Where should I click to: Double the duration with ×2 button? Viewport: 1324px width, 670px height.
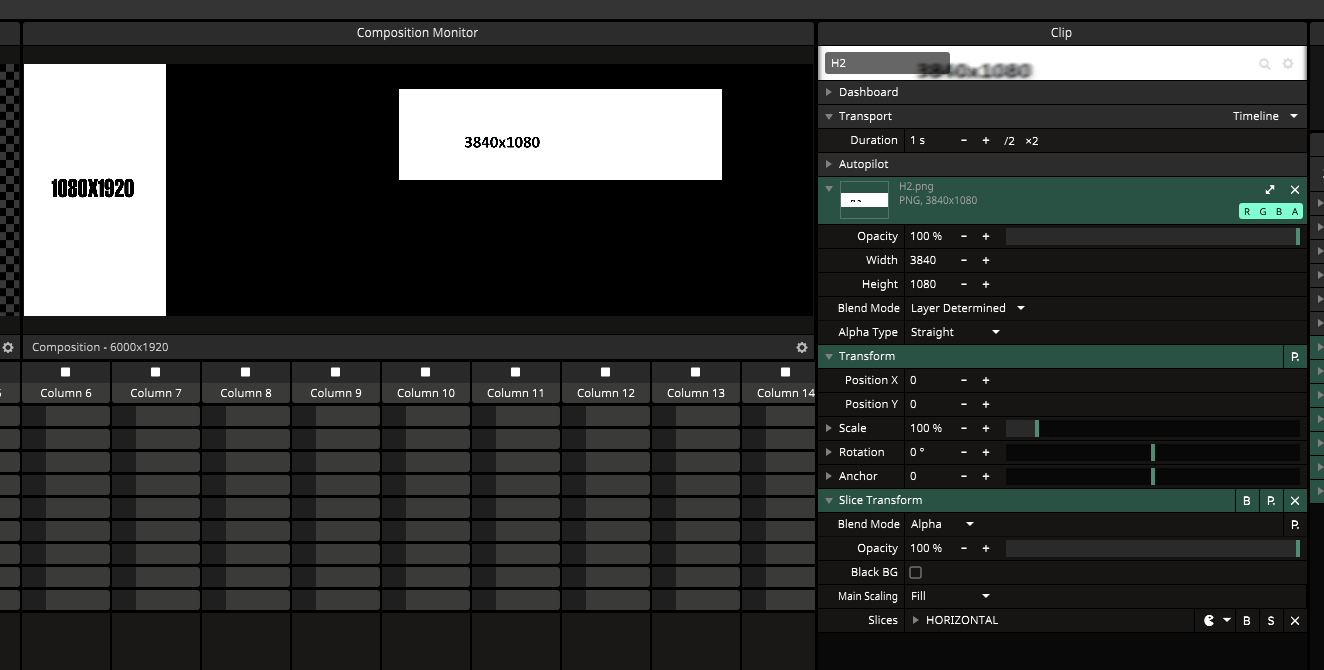[1032, 140]
